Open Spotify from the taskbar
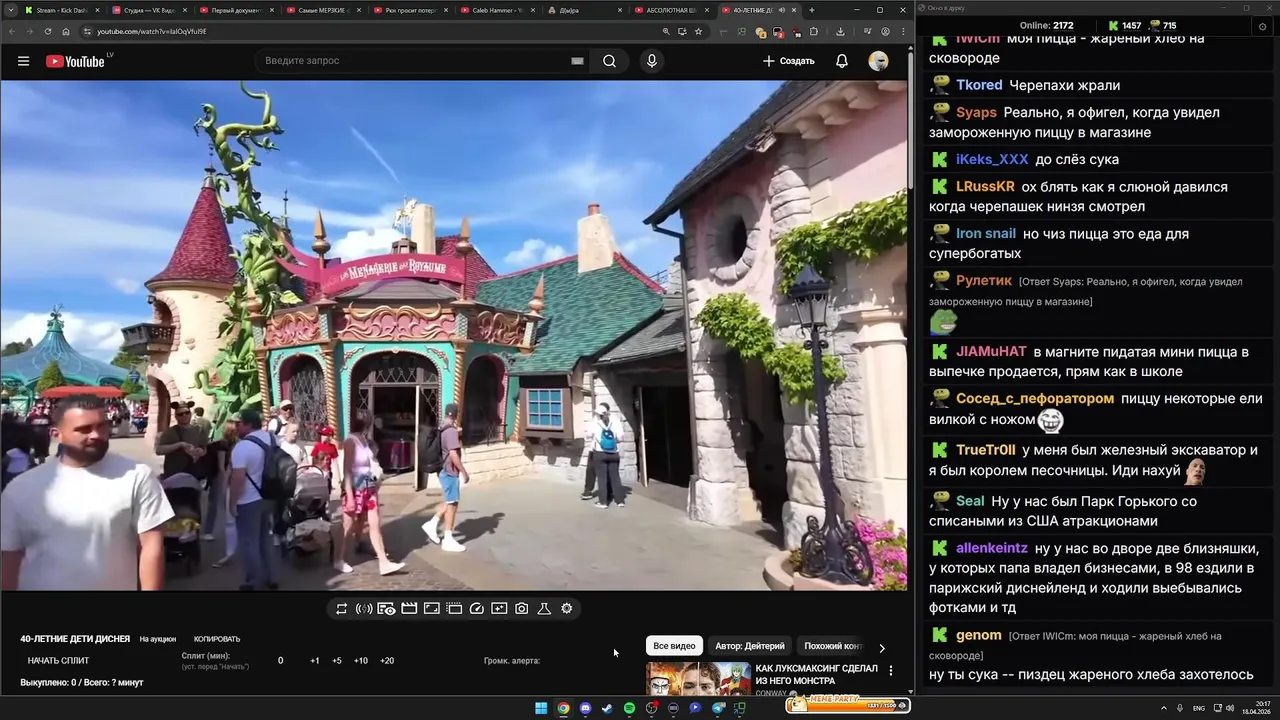The image size is (1280, 720). coord(629,708)
